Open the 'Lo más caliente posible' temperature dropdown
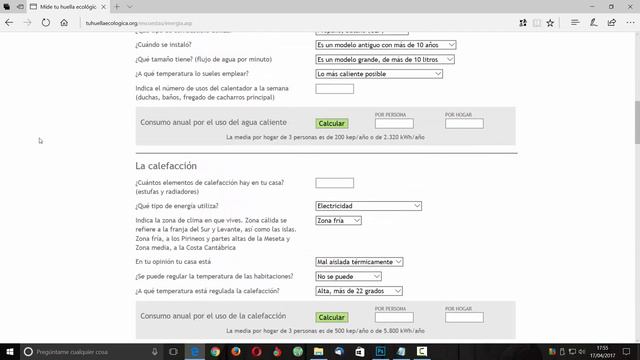This screenshot has height=360, width=640. click(x=379, y=74)
